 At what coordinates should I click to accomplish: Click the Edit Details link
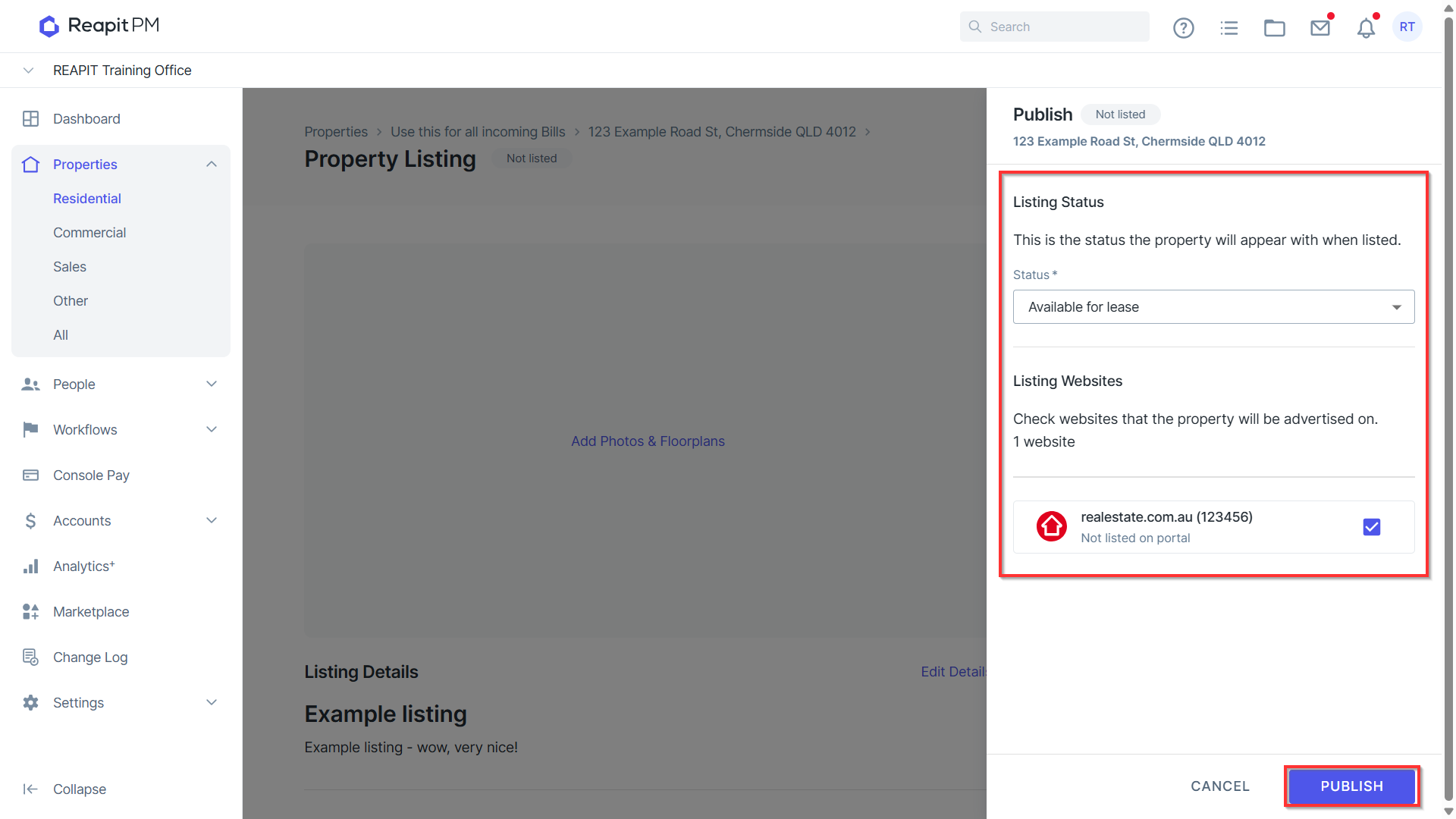tap(953, 672)
